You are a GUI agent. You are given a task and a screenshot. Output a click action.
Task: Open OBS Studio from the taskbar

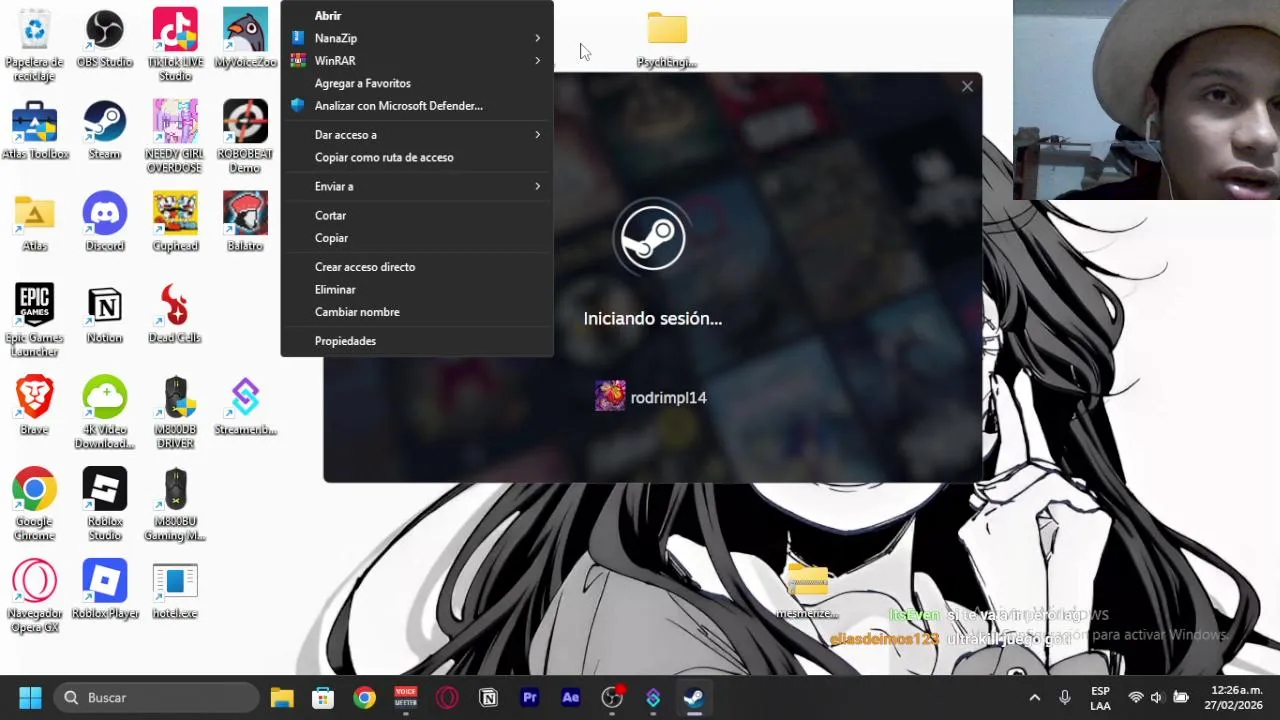[x=612, y=697]
